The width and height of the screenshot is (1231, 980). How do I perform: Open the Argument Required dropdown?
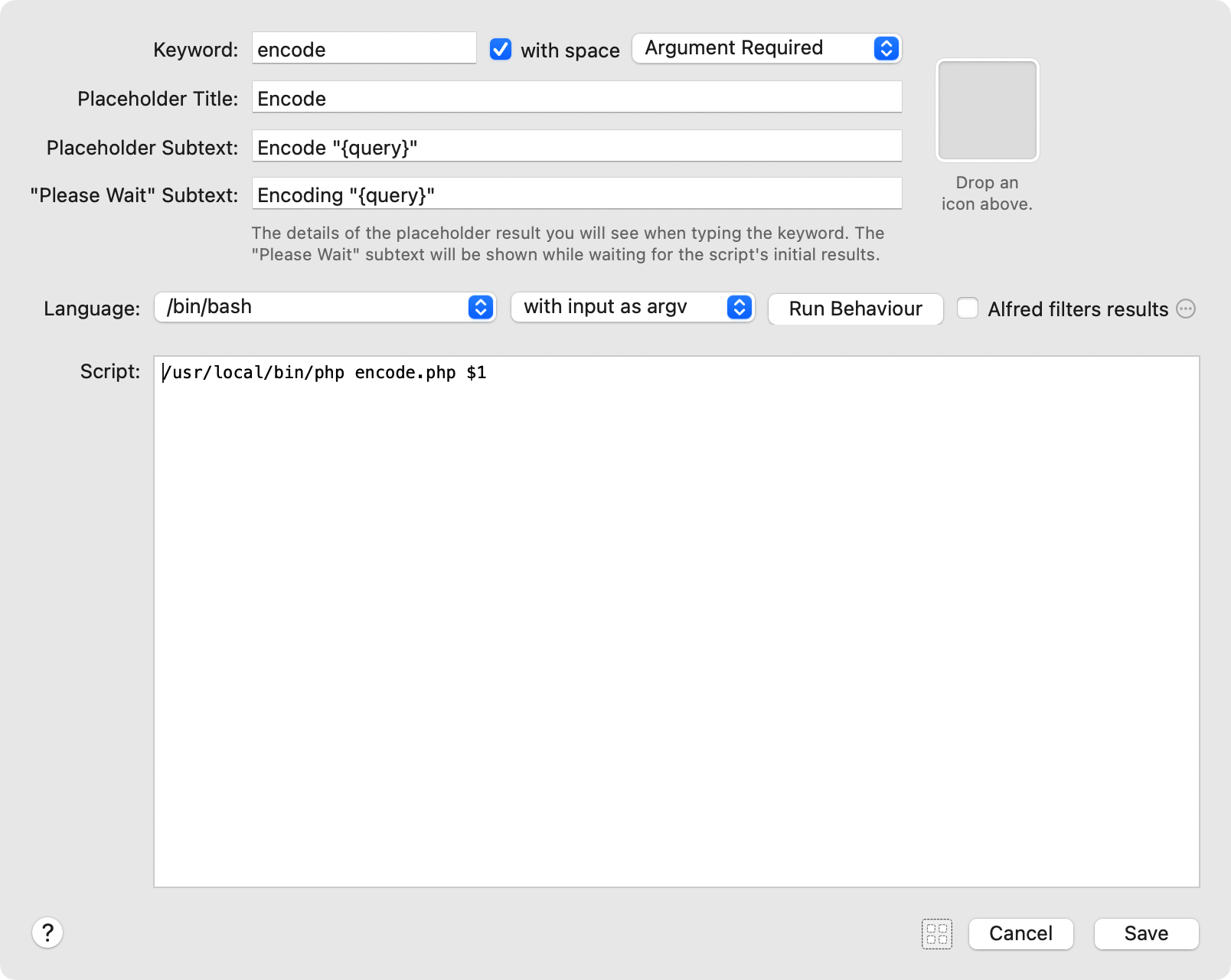(767, 48)
